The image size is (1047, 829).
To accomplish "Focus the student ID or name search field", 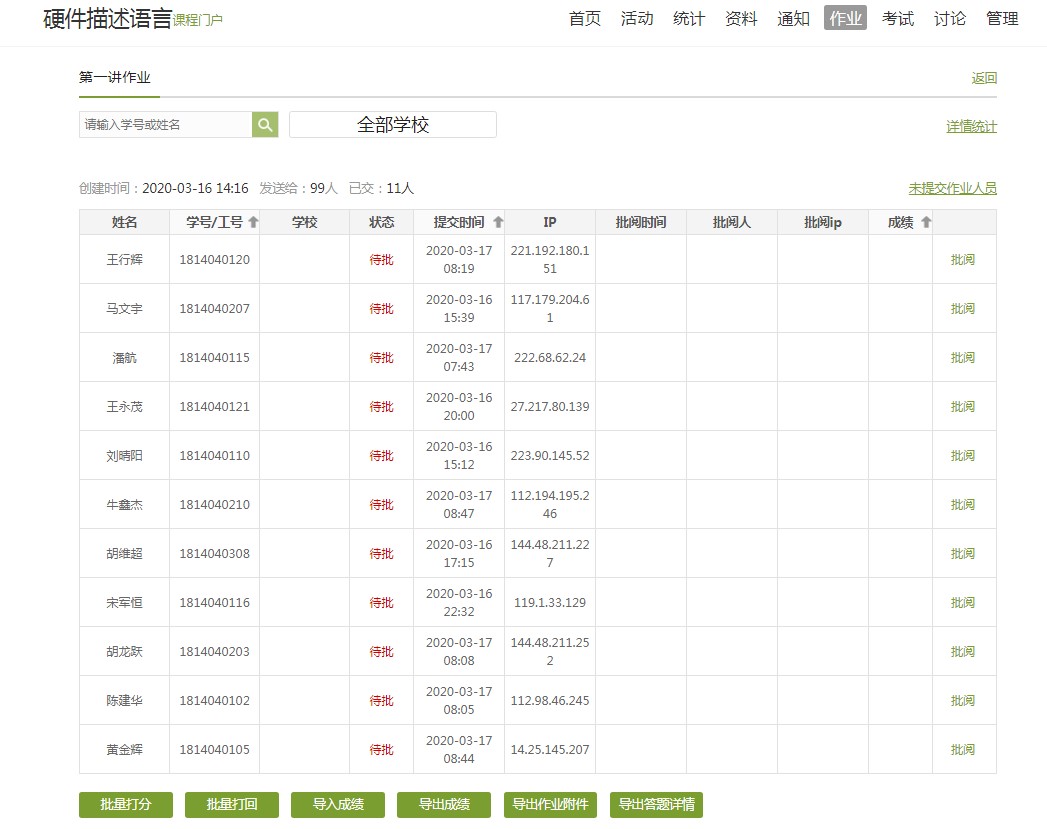I will point(165,125).
